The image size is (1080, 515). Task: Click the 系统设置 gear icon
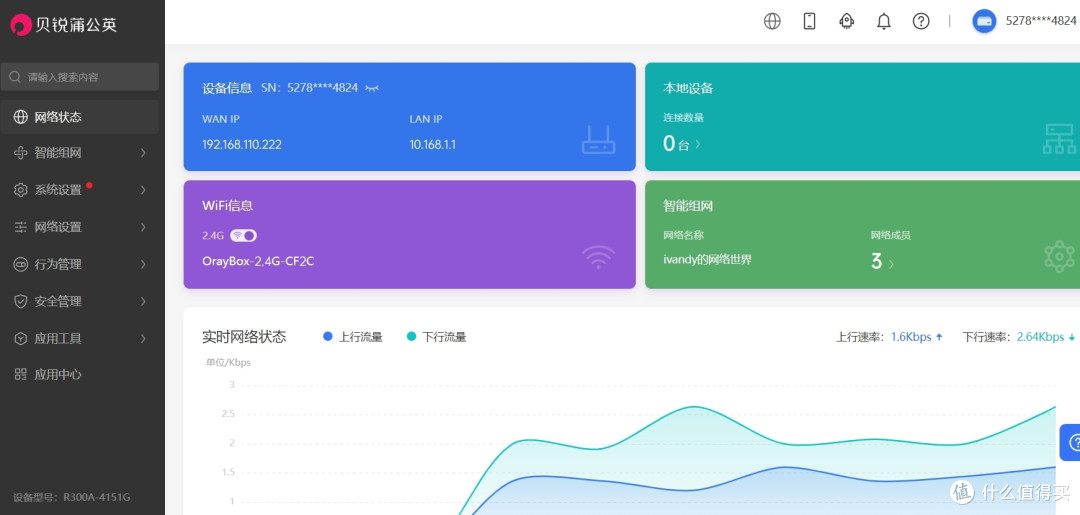point(21,190)
